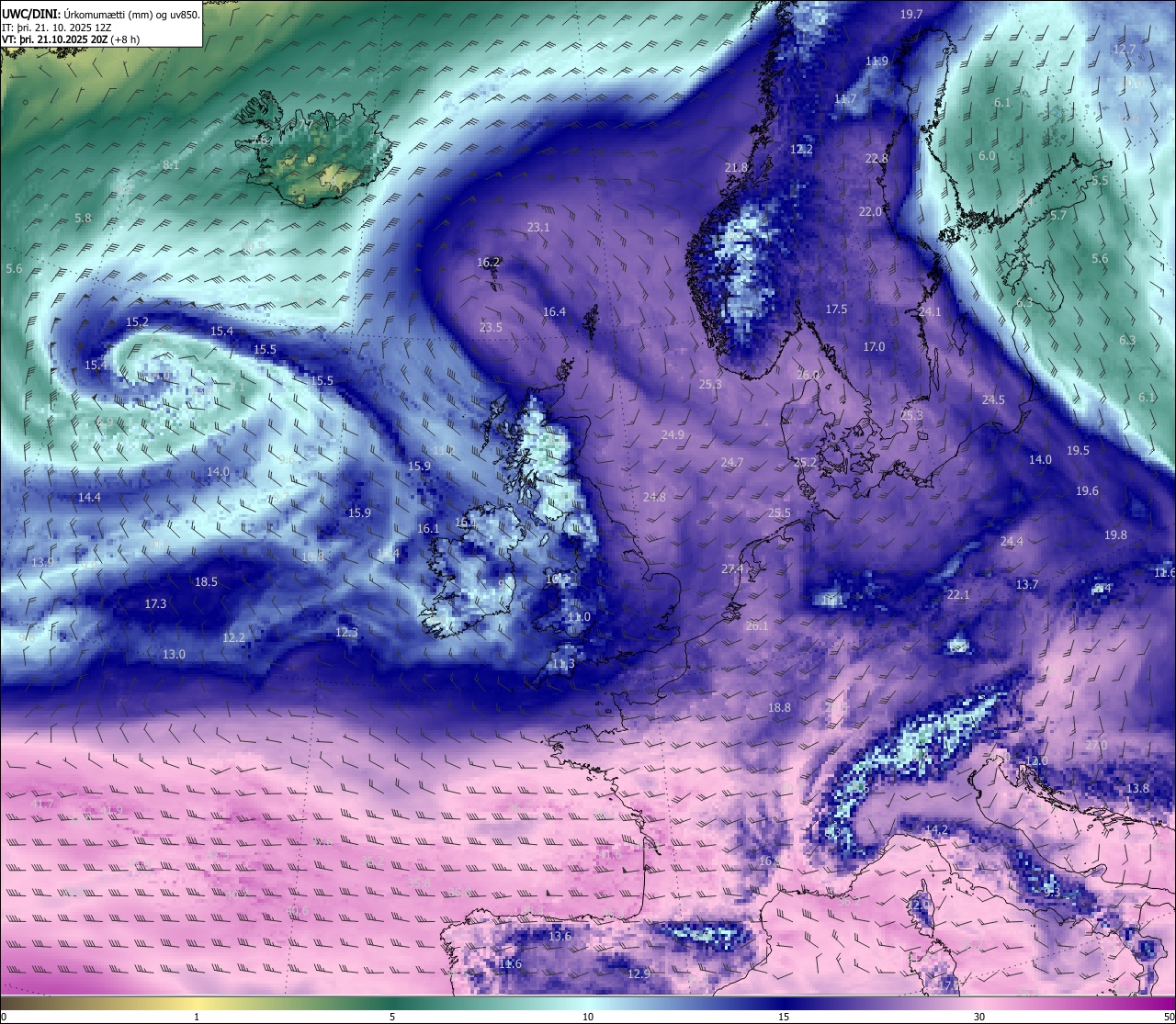Click the 50 tick label on the color scale
The width and height of the screenshot is (1176, 1024).
point(1169,1017)
